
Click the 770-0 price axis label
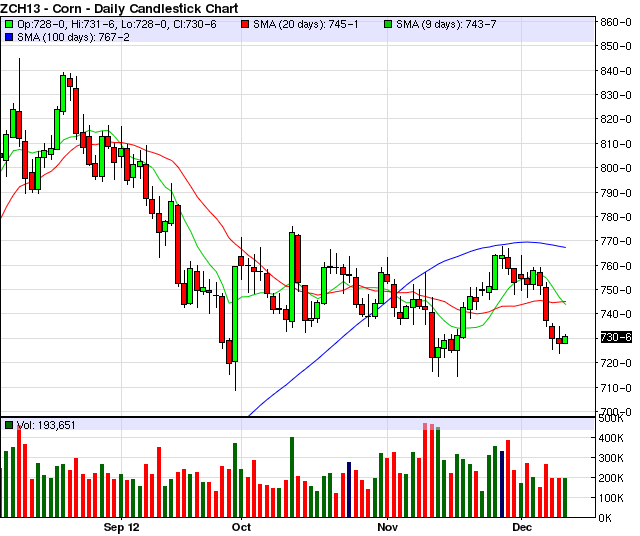coord(616,241)
